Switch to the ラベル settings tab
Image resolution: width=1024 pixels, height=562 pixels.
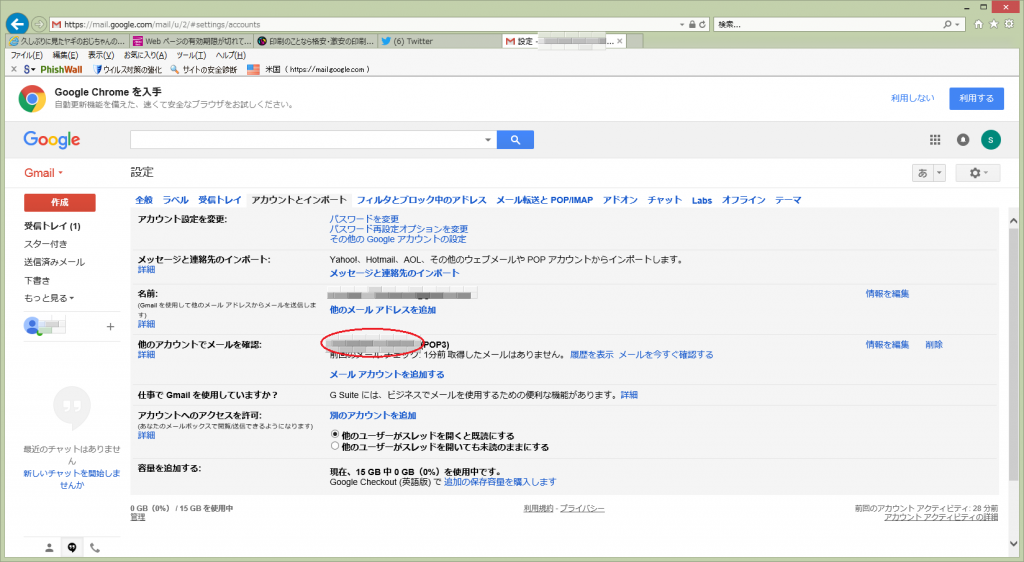coord(176,200)
